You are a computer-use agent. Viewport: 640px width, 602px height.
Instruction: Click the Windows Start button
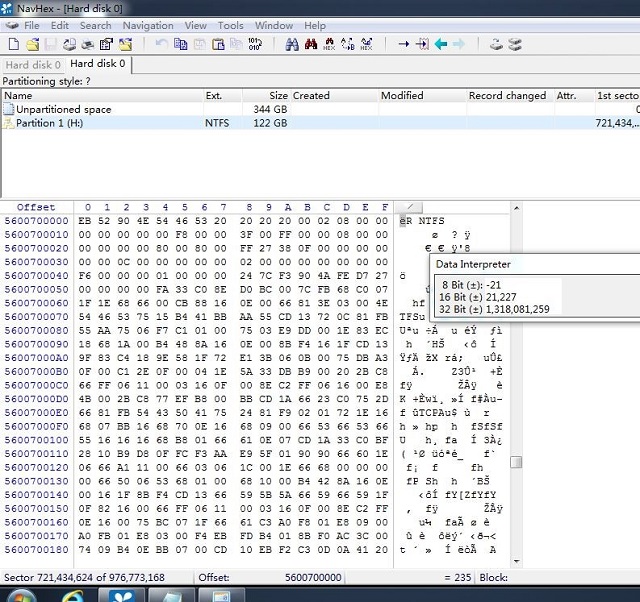(21, 596)
